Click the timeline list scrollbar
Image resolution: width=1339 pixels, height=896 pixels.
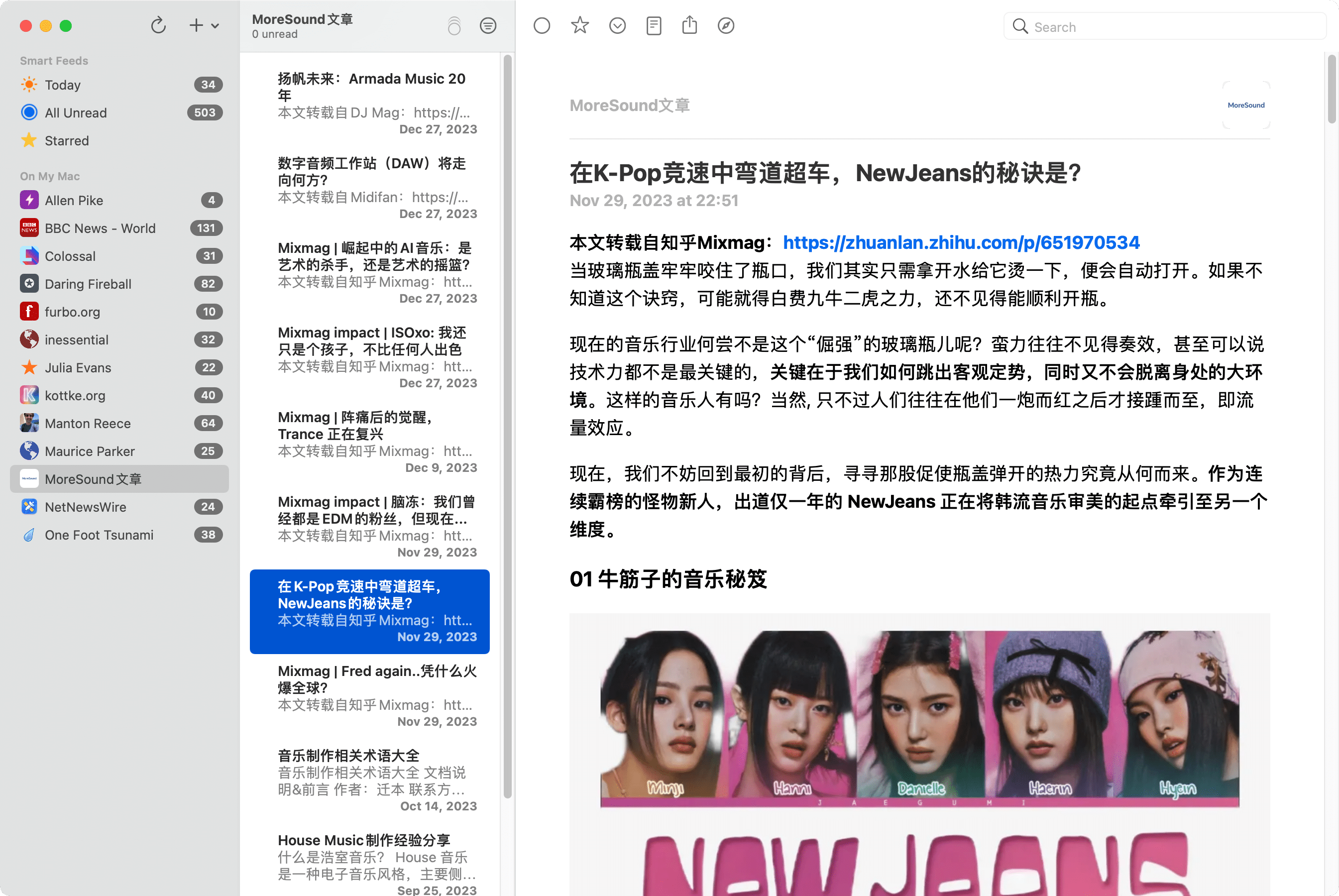tap(507, 426)
